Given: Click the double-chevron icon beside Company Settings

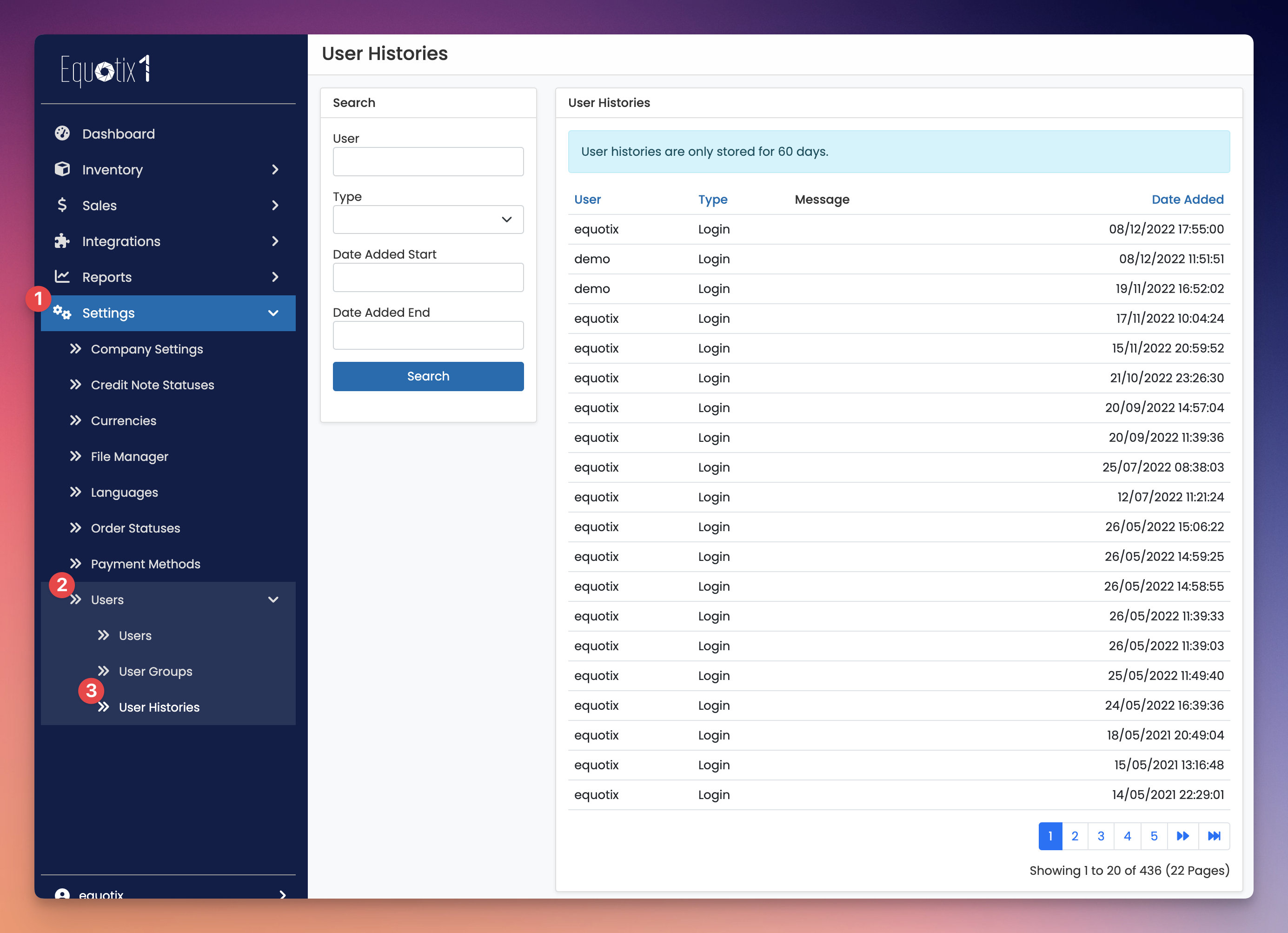Looking at the screenshot, I should coord(75,348).
